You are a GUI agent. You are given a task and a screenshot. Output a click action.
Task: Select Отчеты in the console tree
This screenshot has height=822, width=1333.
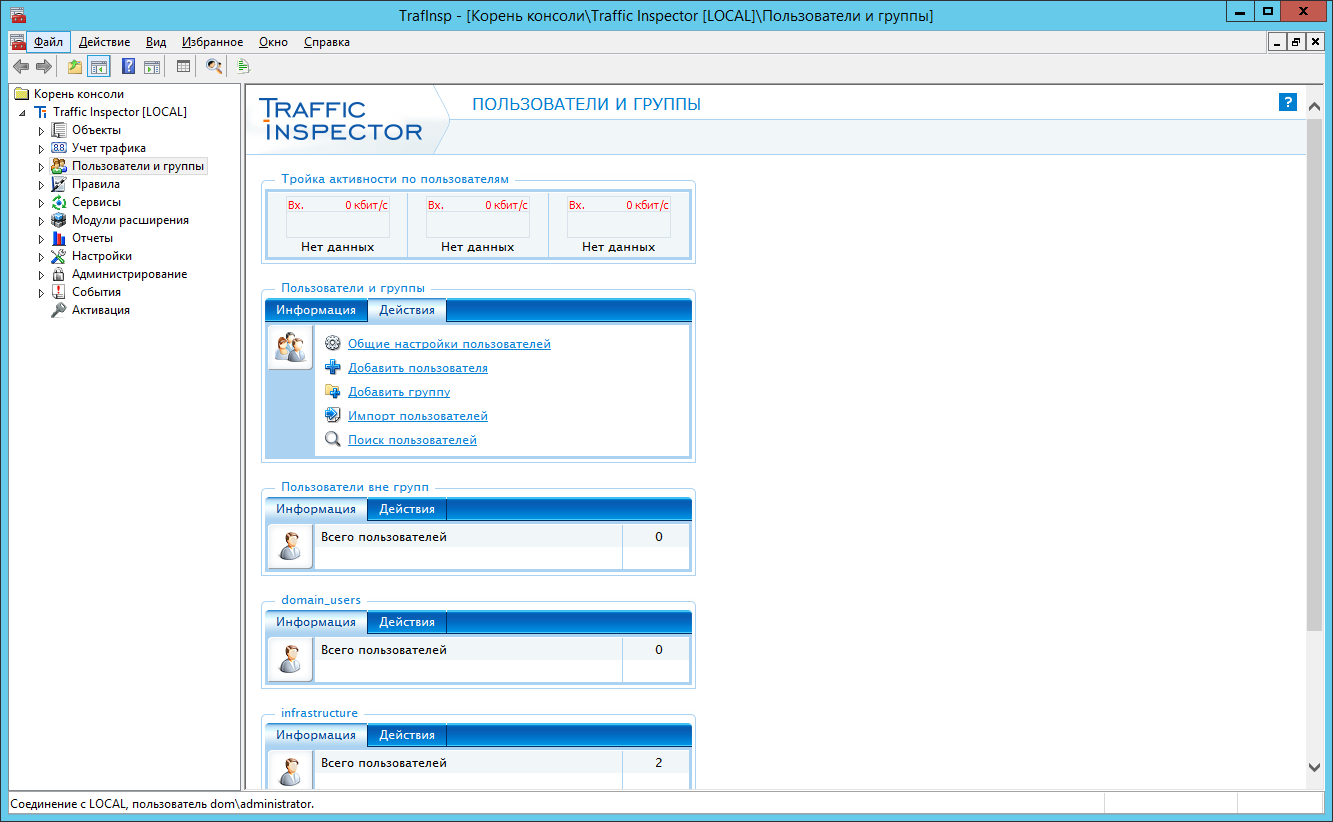coord(92,238)
